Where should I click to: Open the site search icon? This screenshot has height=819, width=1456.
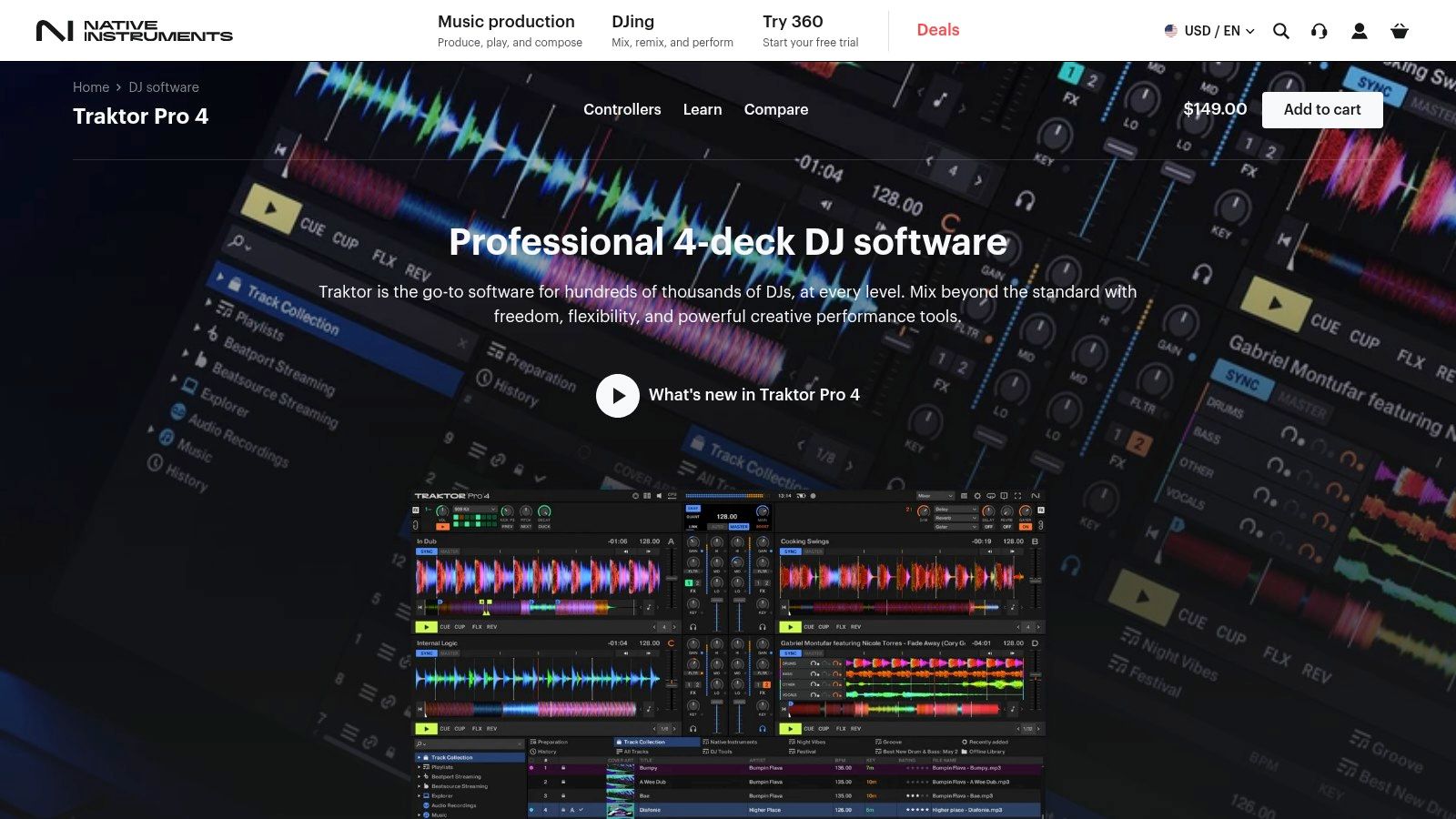[x=1281, y=31]
